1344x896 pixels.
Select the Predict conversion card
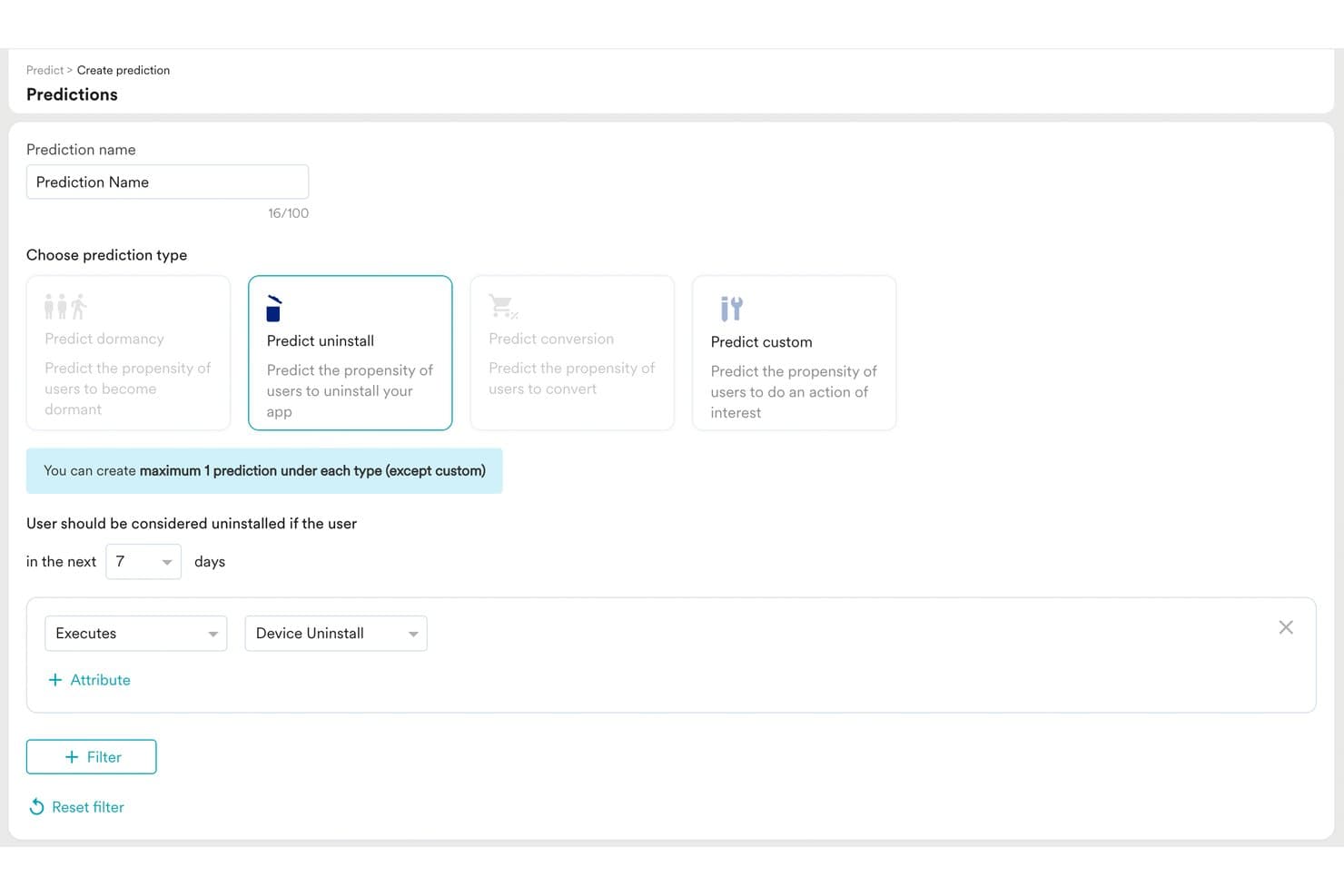click(x=572, y=353)
